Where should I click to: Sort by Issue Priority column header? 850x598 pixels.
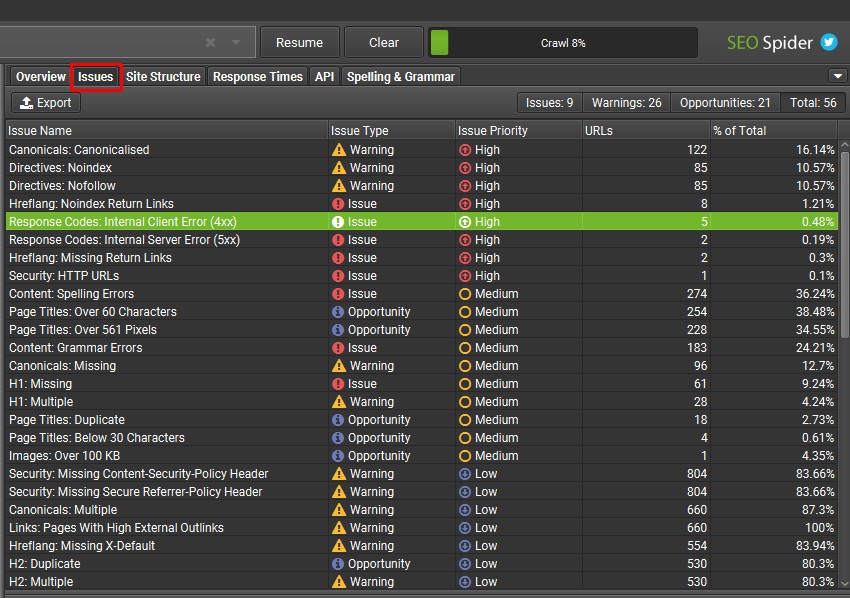click(518, 131)
